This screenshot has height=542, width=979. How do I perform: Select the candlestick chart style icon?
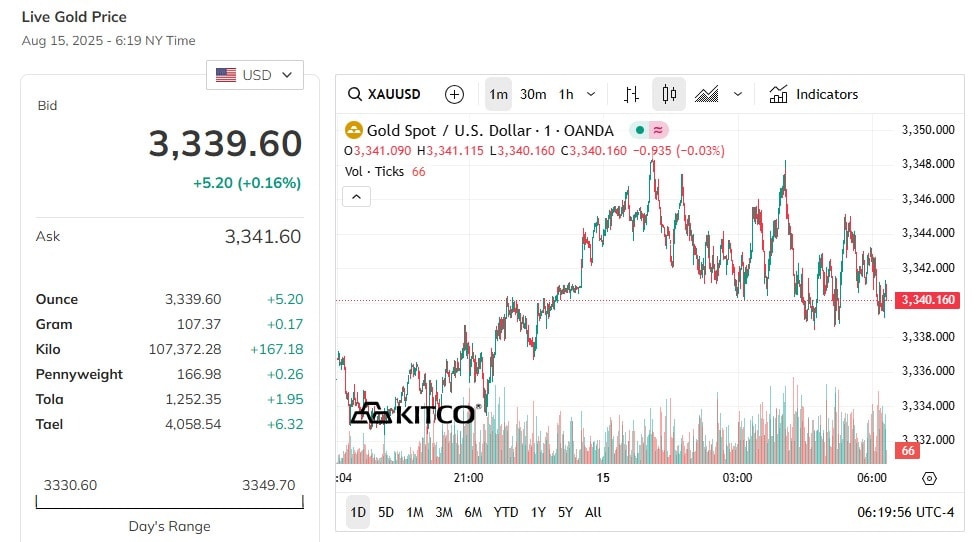tap(669, 94)
